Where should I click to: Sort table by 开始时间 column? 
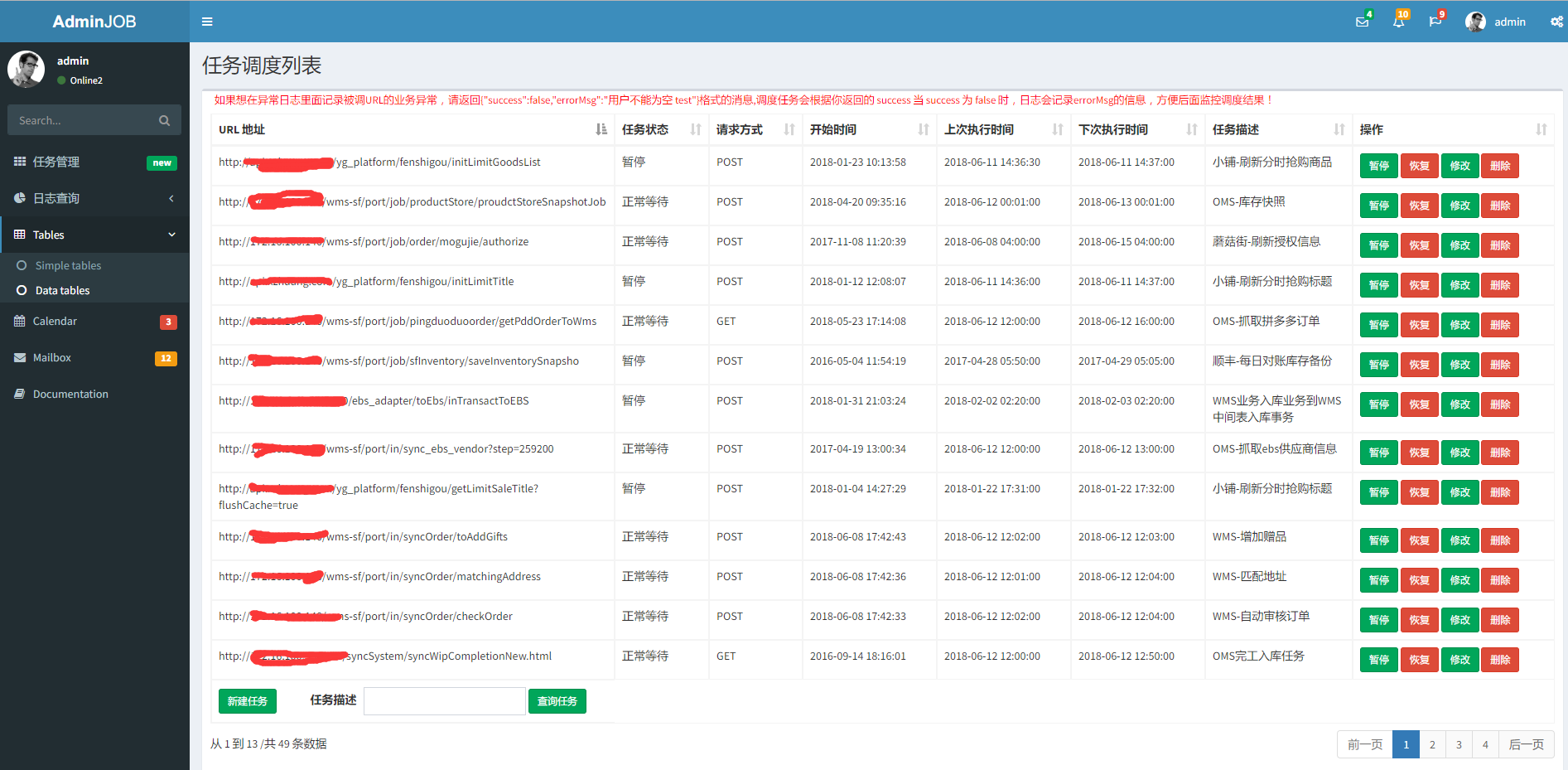869,129
